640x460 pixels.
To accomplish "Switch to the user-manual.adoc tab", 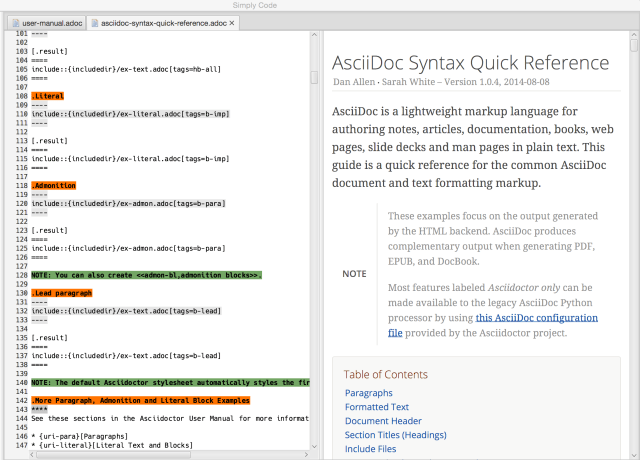I will 47,23.
